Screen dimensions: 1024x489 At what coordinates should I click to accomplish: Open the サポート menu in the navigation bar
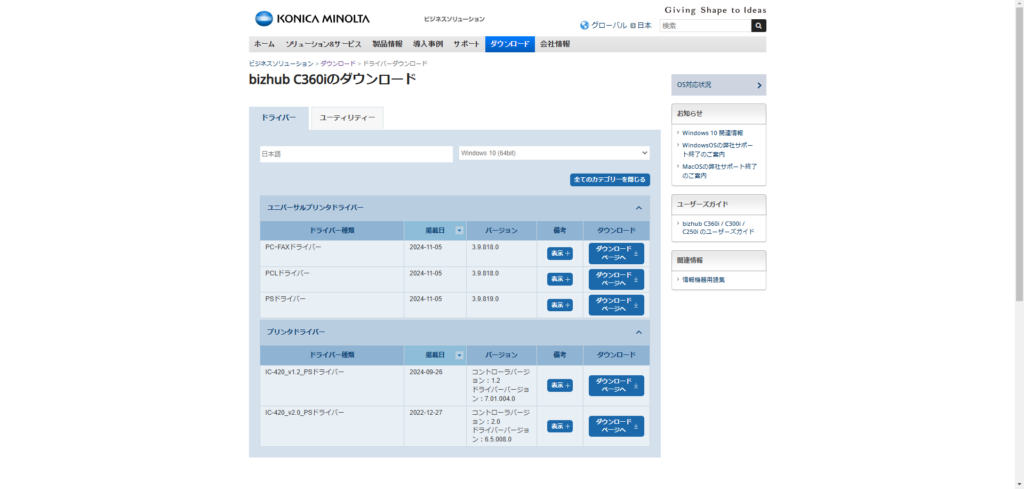click(x=466, y=44)
